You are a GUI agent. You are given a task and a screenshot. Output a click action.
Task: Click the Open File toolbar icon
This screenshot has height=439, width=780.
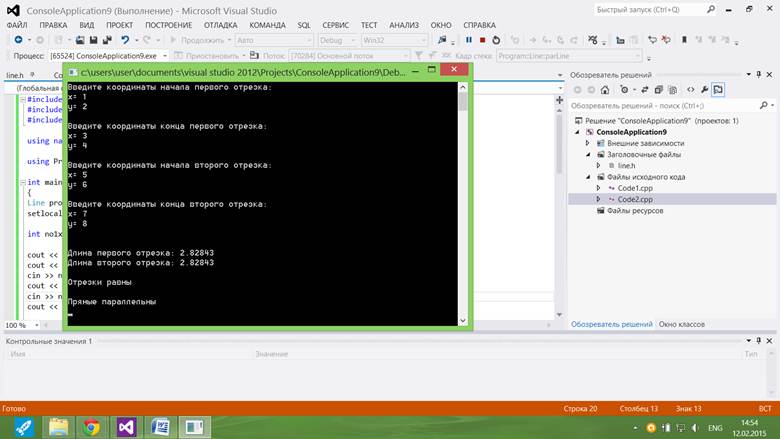(80, 40)
